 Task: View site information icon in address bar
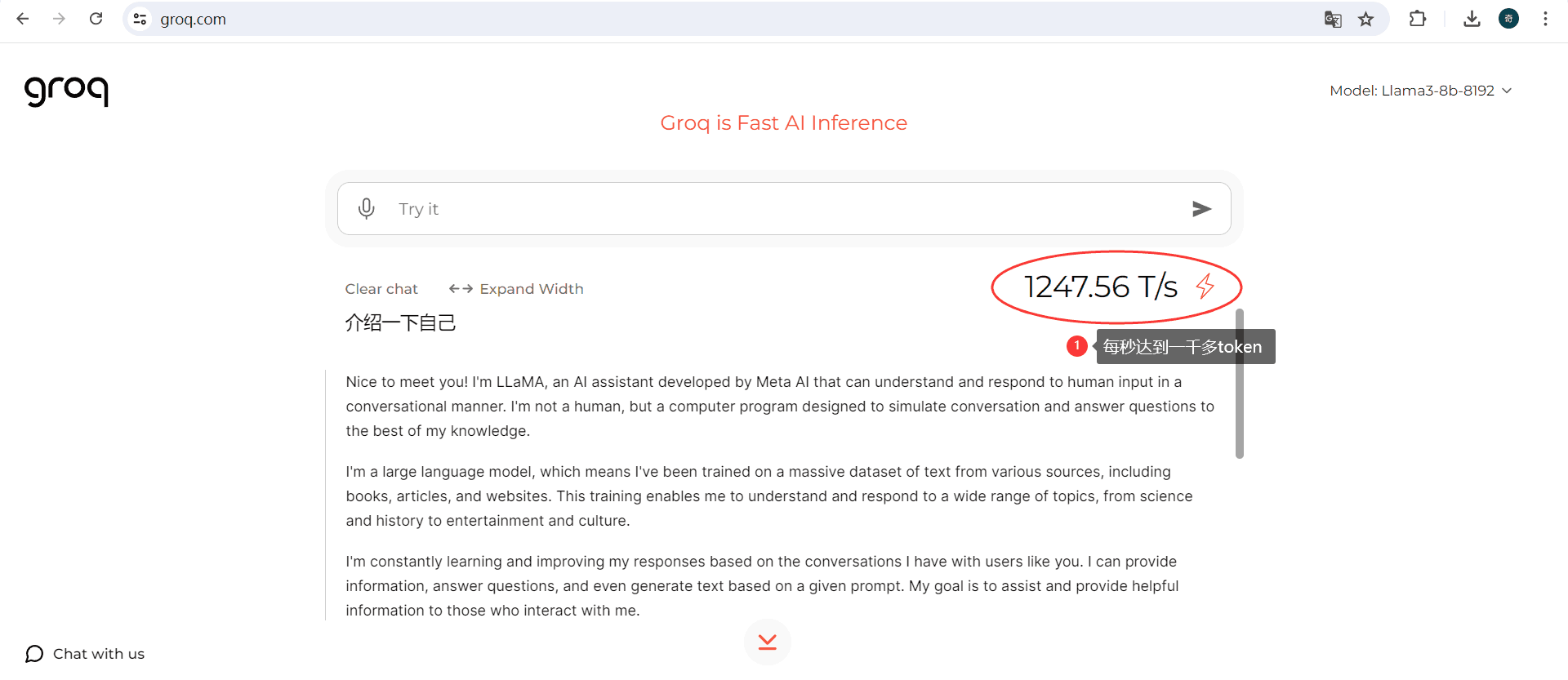pos(140,19)
